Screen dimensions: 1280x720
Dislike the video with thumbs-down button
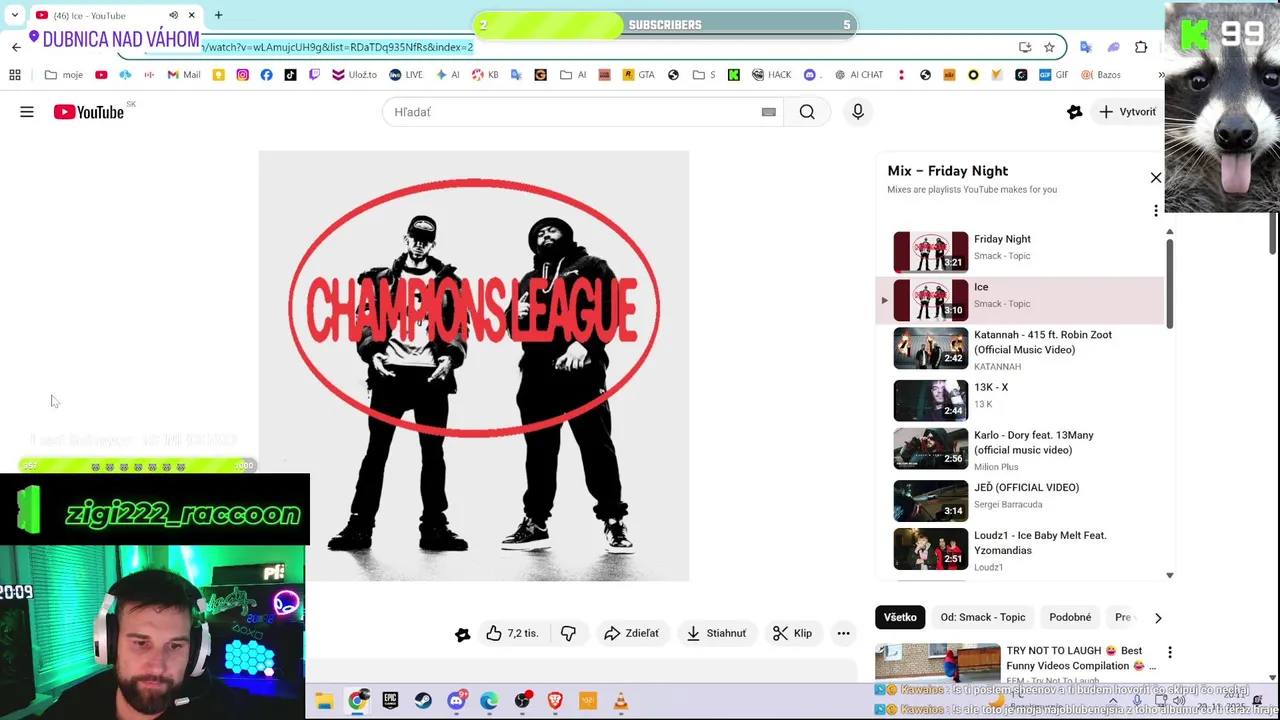[568, 633]
